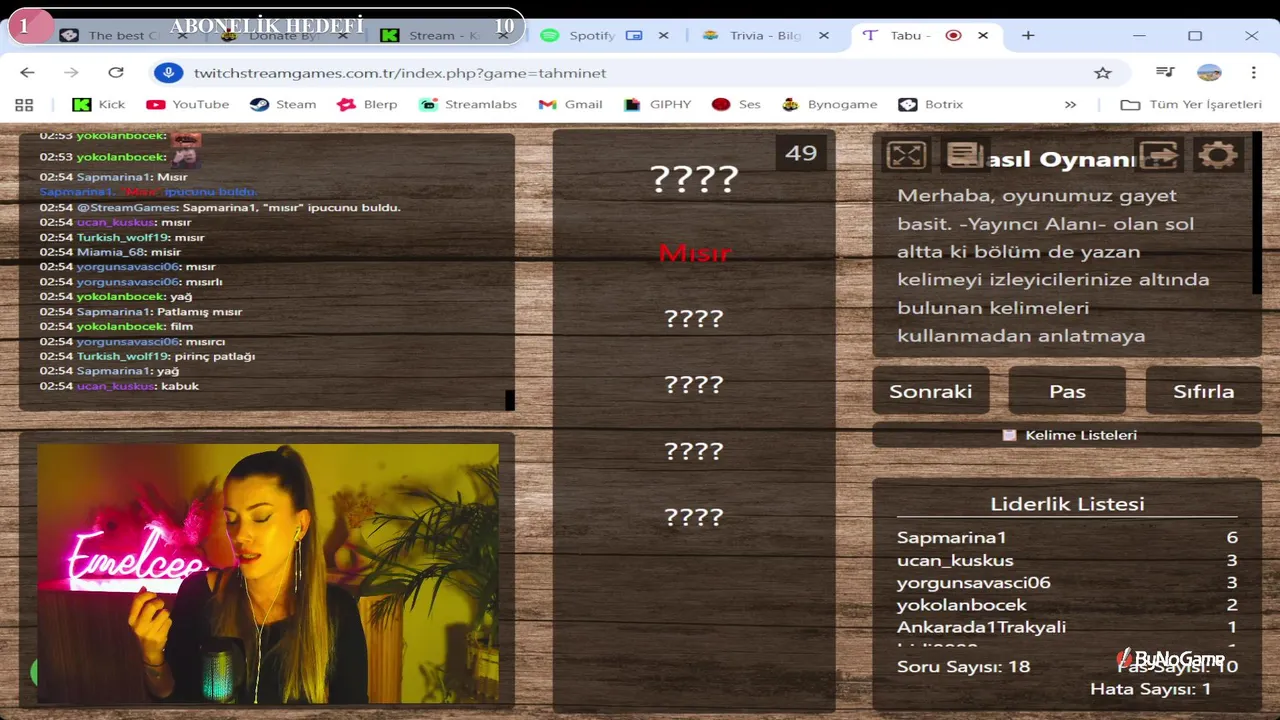Image resolution: width=1280 pixels, height=720 pixels.
Task: Reload the page
Action: (x=116, y=73)
